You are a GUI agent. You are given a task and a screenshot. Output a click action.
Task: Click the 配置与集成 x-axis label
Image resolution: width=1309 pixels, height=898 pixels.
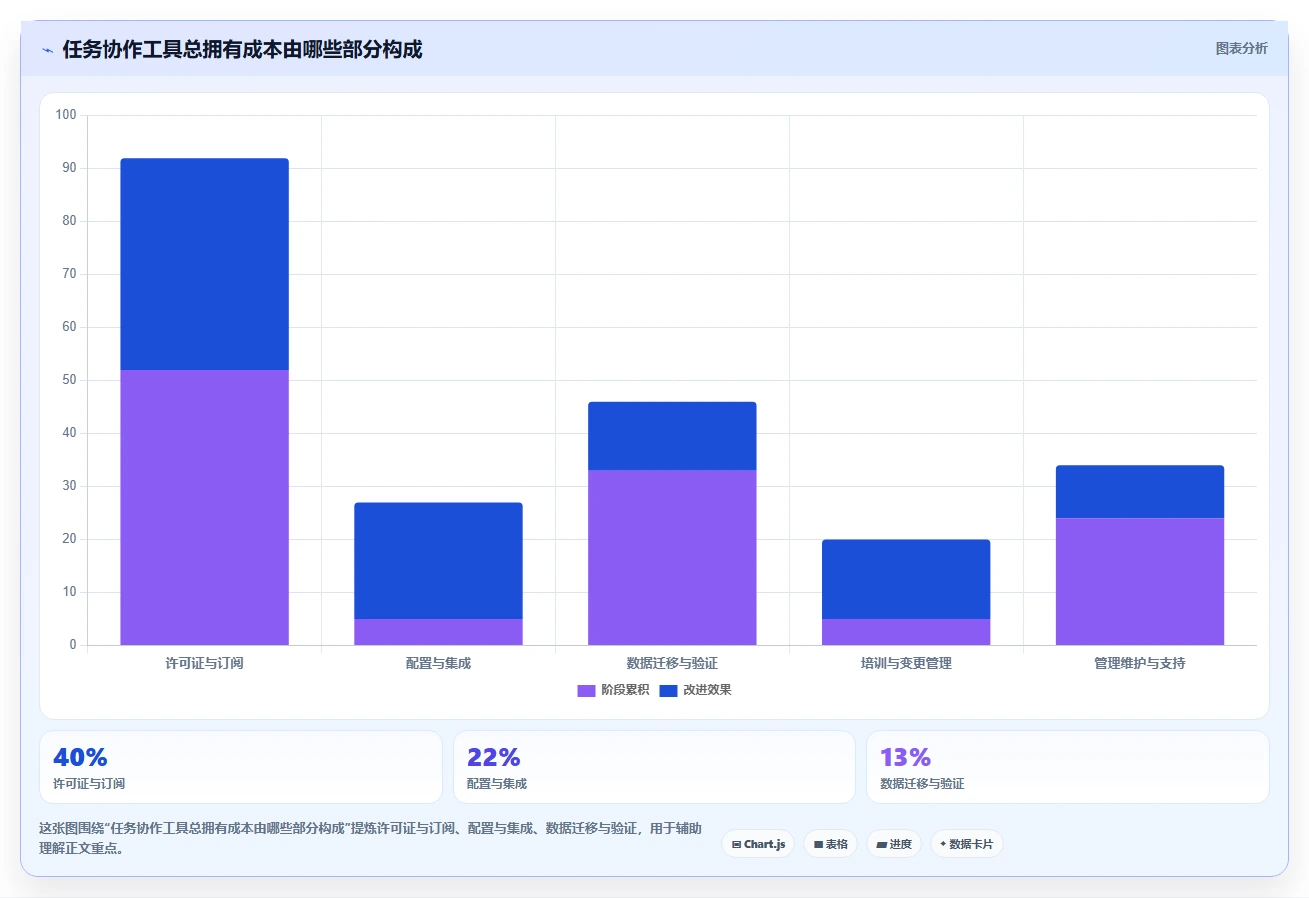(x=439, y=663)
